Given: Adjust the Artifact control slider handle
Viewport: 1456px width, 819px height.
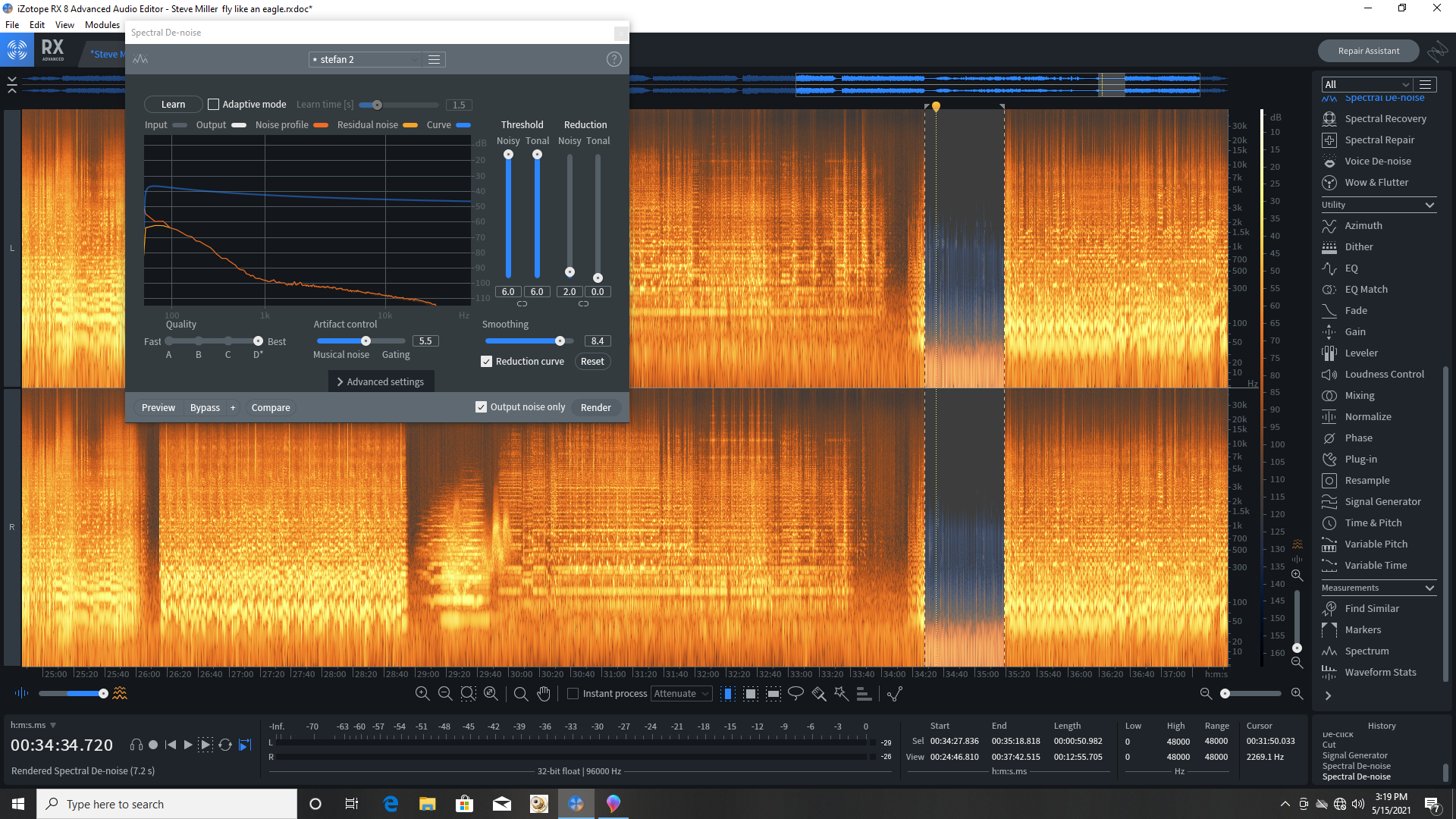Looking at the screenshot, I should tap(366, 341).
